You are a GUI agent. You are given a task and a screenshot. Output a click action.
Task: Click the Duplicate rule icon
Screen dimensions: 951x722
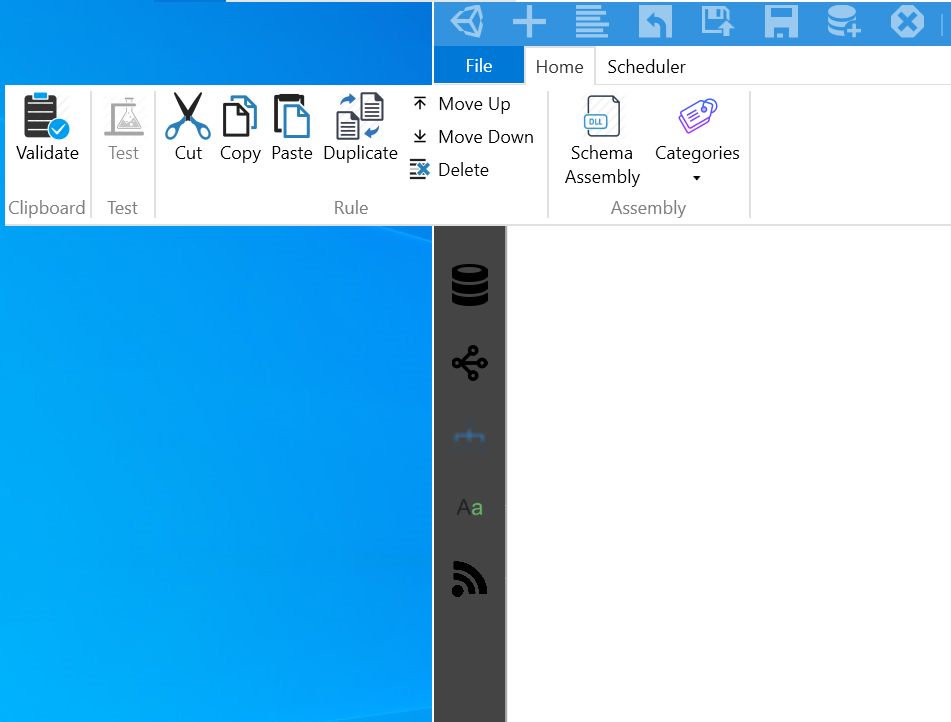pyautogui.click(x=360, y=125)
